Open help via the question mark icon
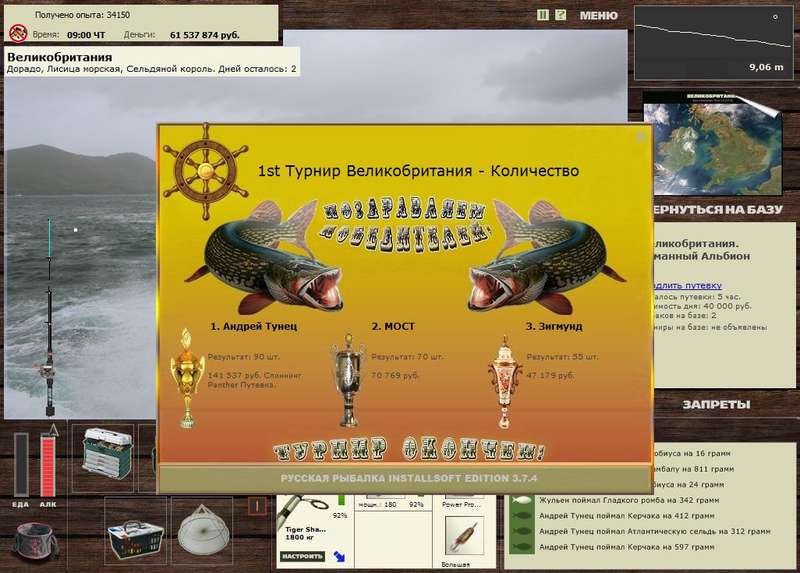Viewport: 800px width, 573px height. [561, 15]
